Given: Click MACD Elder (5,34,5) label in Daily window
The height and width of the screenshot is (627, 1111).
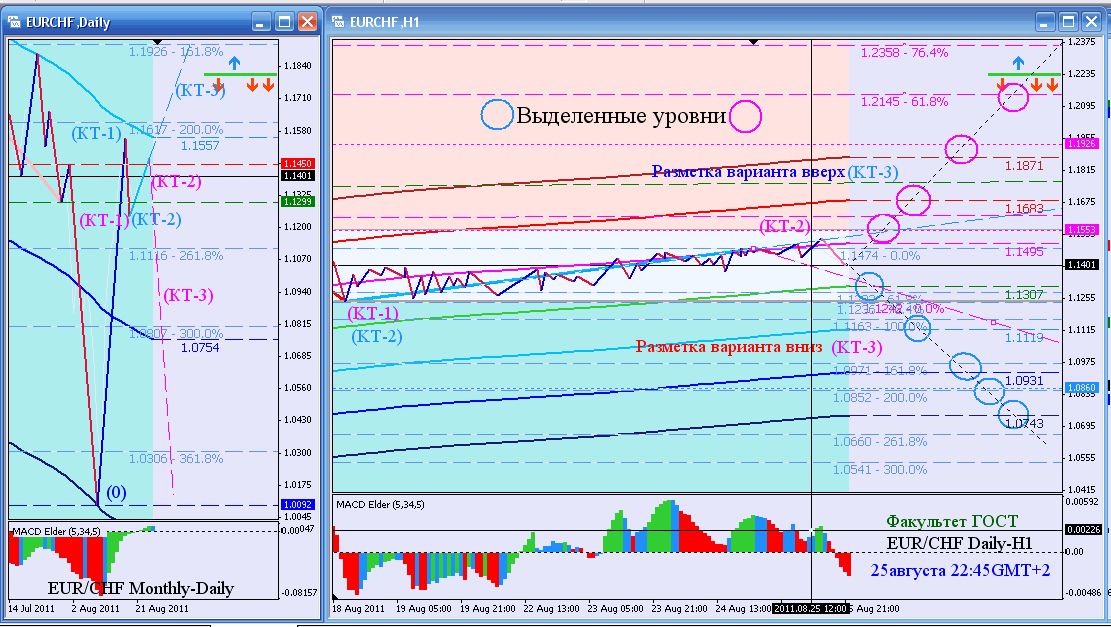Looking at the screenshot, I should click(57, 531).
